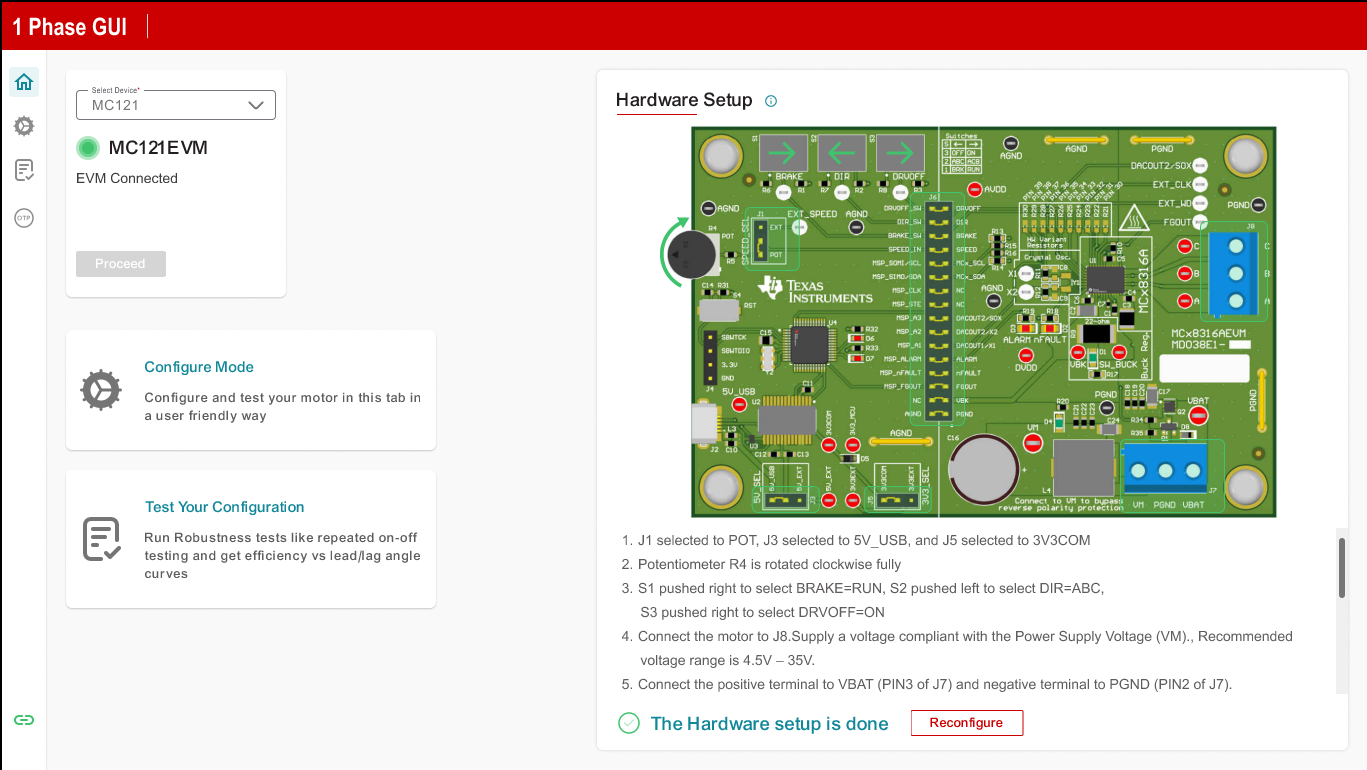This screenshot has height=770, width=1367.
Task: Open the Configure Mode card
Action: 251,390
